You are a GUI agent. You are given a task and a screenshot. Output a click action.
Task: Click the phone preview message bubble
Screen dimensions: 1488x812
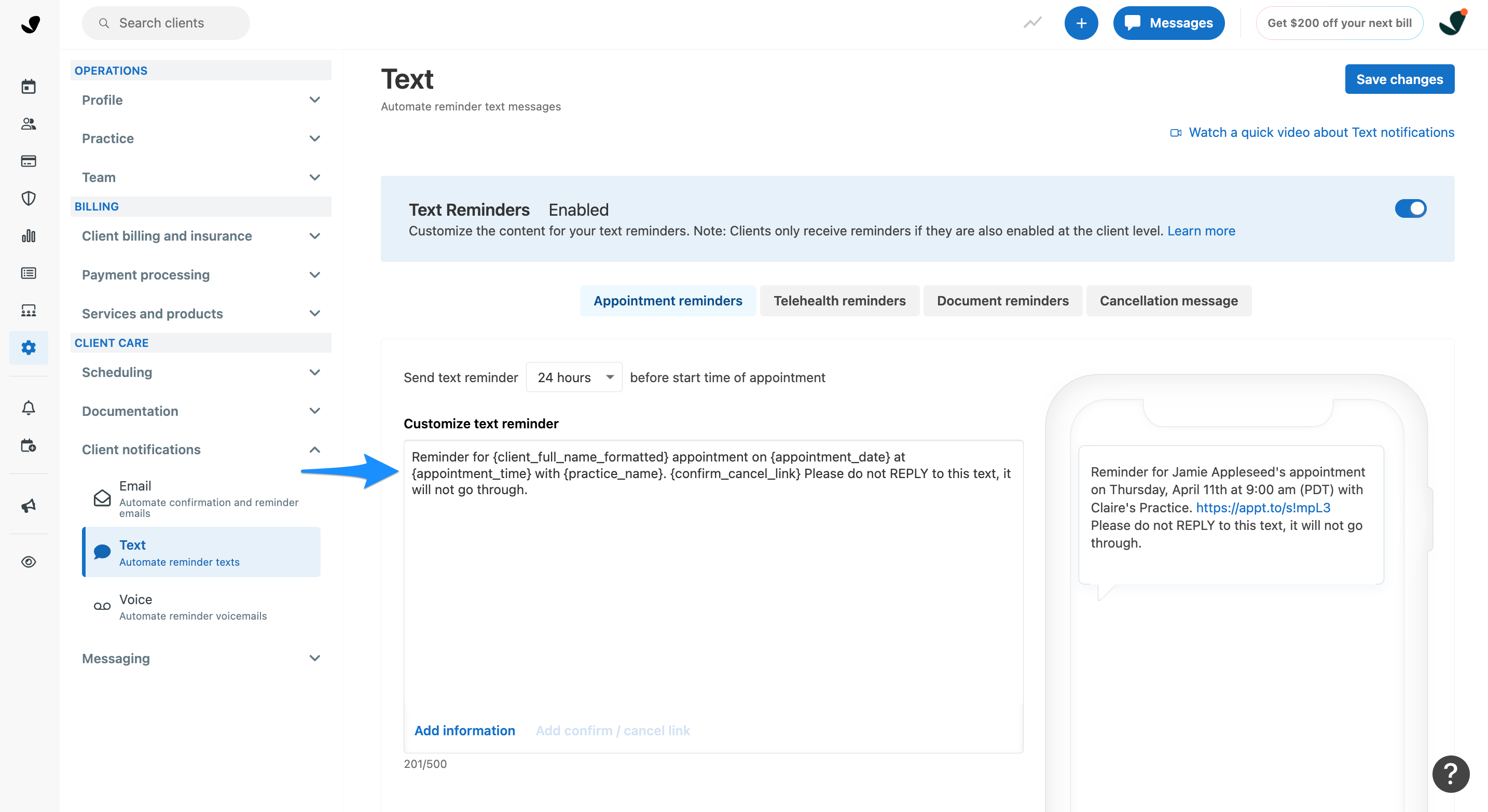1231,515
